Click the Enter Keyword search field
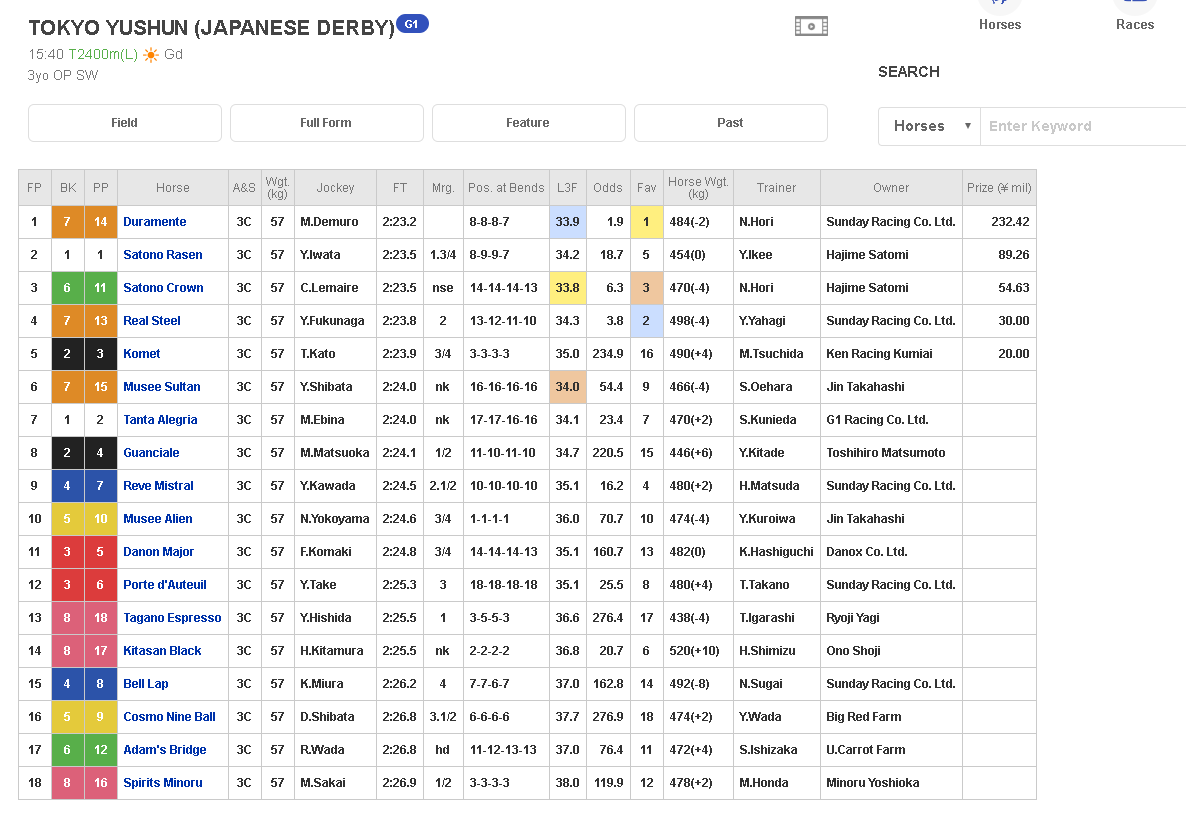Image resolution: width=1186 pixels, height=813 pixels. point(1083,126)
